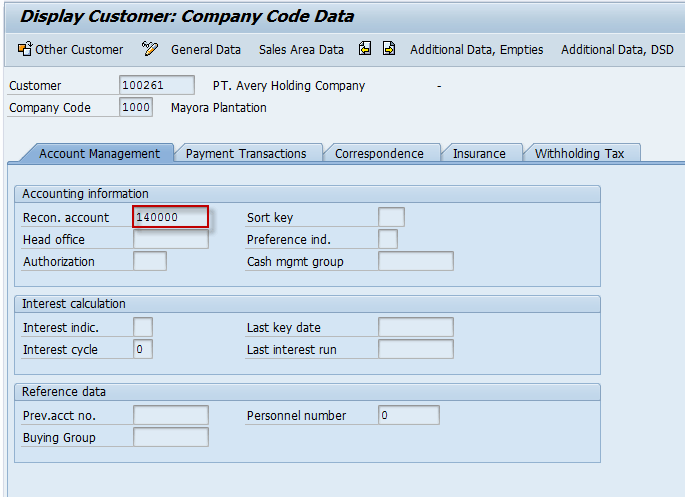Click the Other Customer icon
The height and width of the screenshot is (497, 685).
point(24,48)
